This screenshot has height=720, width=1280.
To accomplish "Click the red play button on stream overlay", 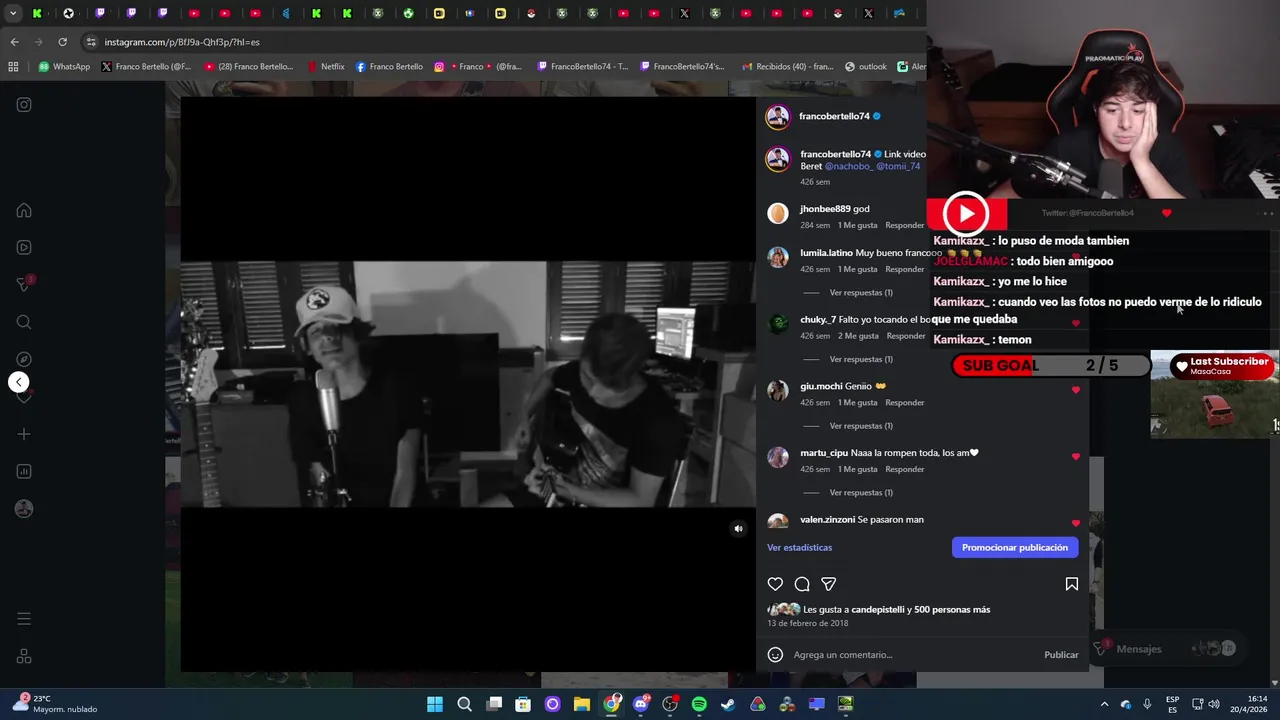I will point(966,213).
